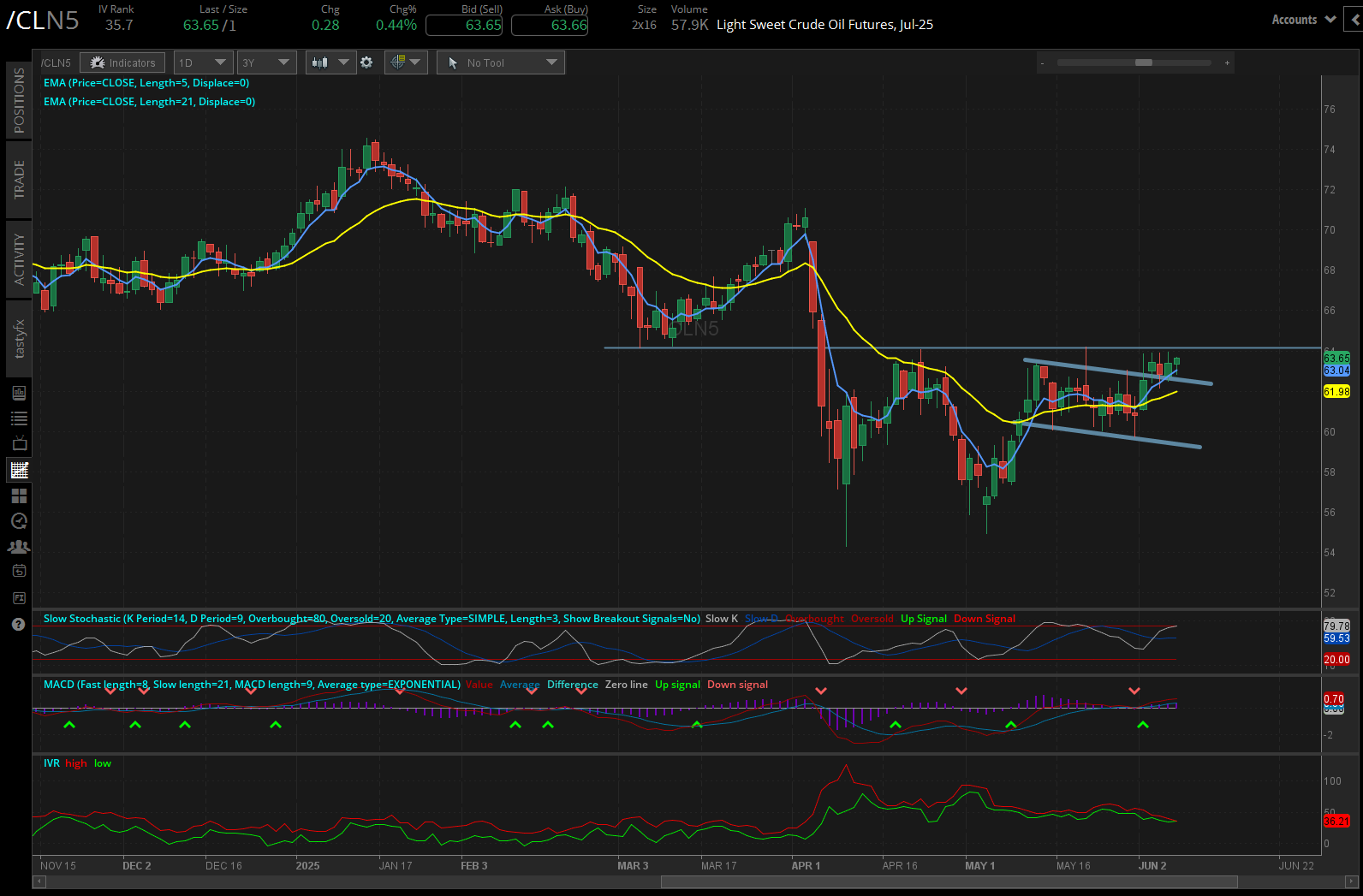Screen dimensions: 1363x896
Task: Select the MACD study label
Action: (252, 685)
